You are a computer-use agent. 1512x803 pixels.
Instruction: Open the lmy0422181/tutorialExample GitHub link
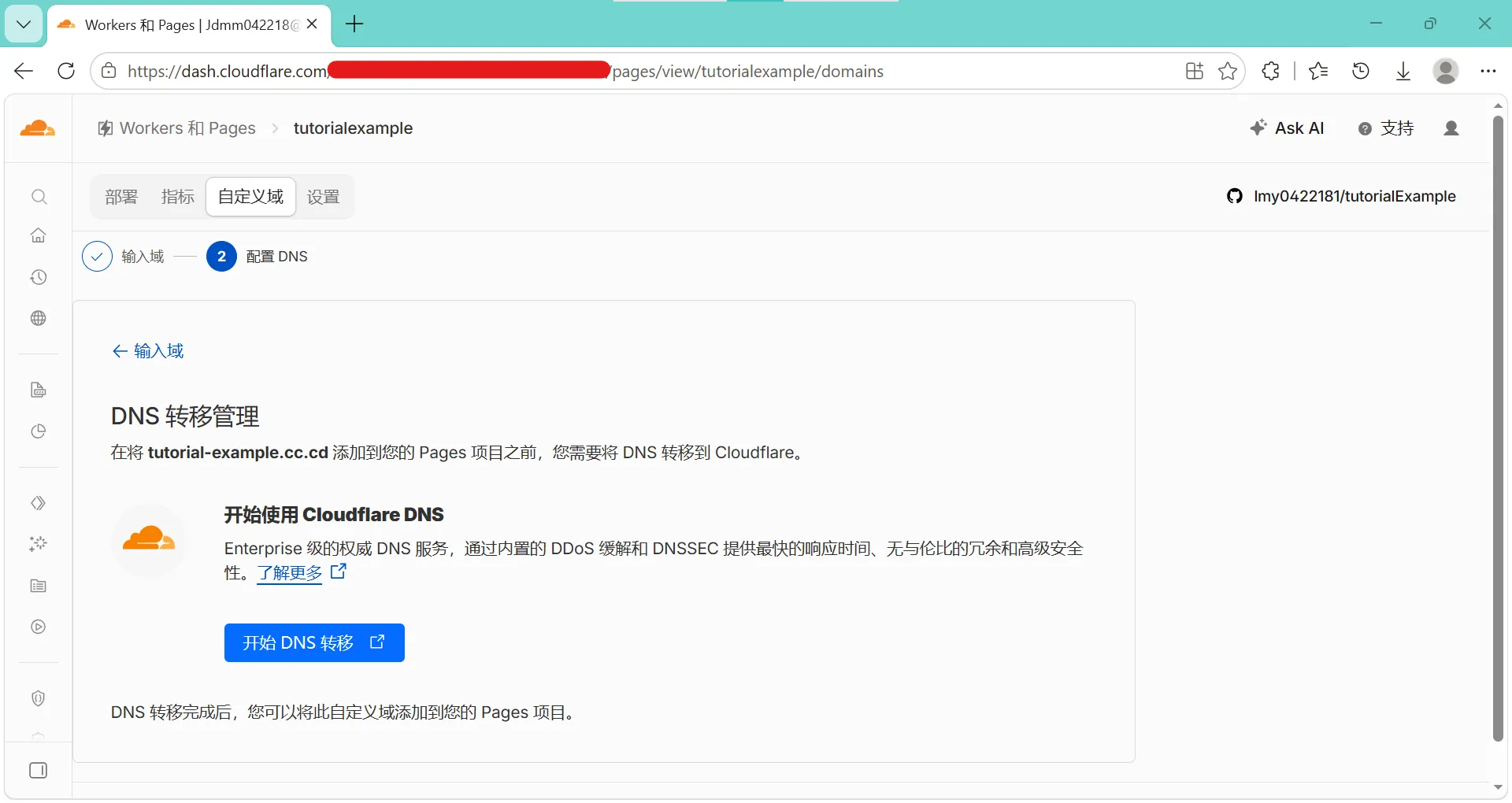pyautogui.click(x=1341, y=196)
